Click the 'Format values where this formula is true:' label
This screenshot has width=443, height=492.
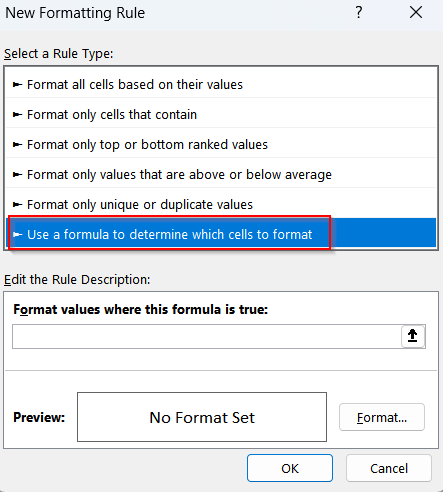point(141,310)
